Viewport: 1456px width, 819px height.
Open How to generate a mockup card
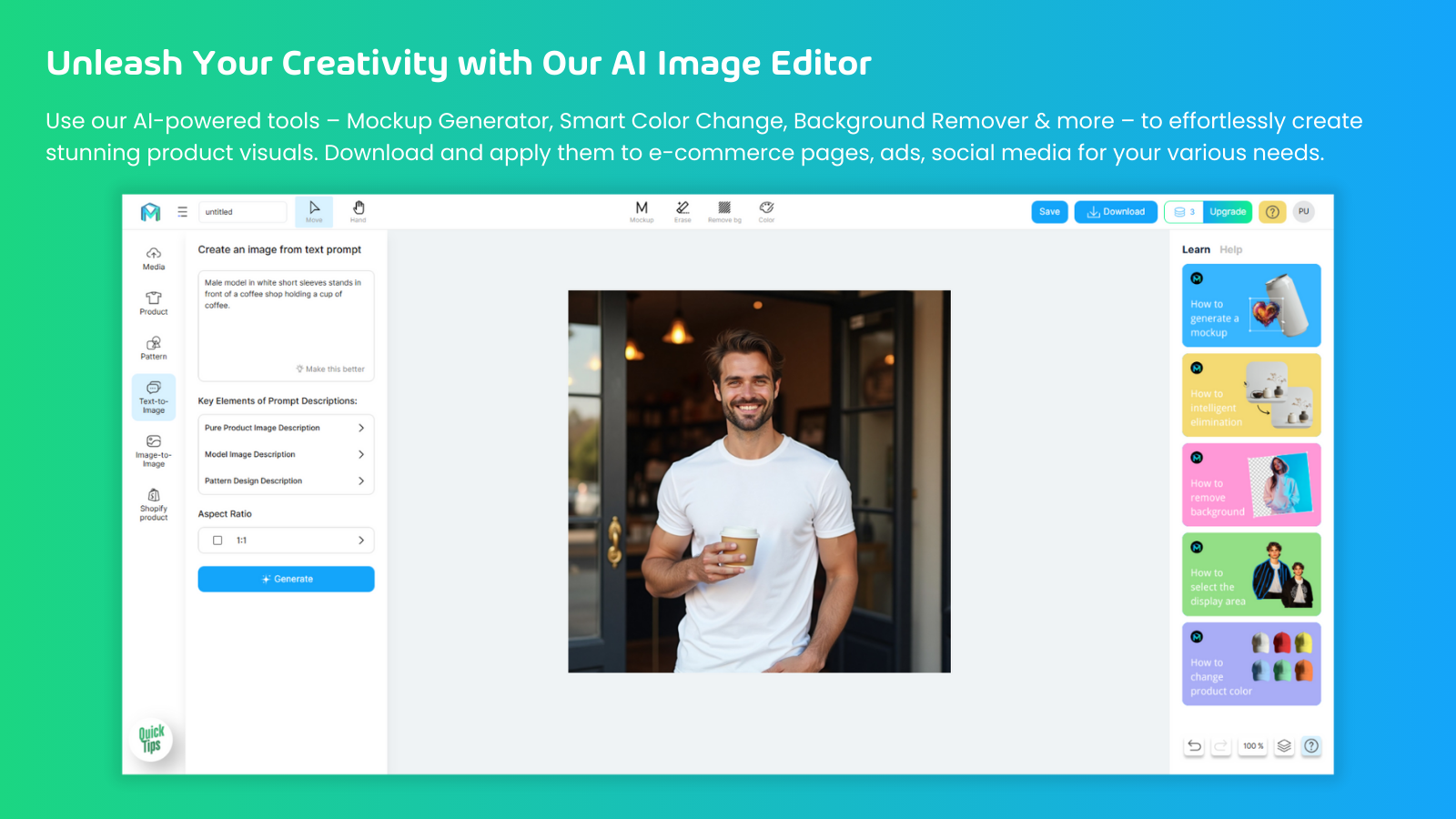(x=1251, y=306)
